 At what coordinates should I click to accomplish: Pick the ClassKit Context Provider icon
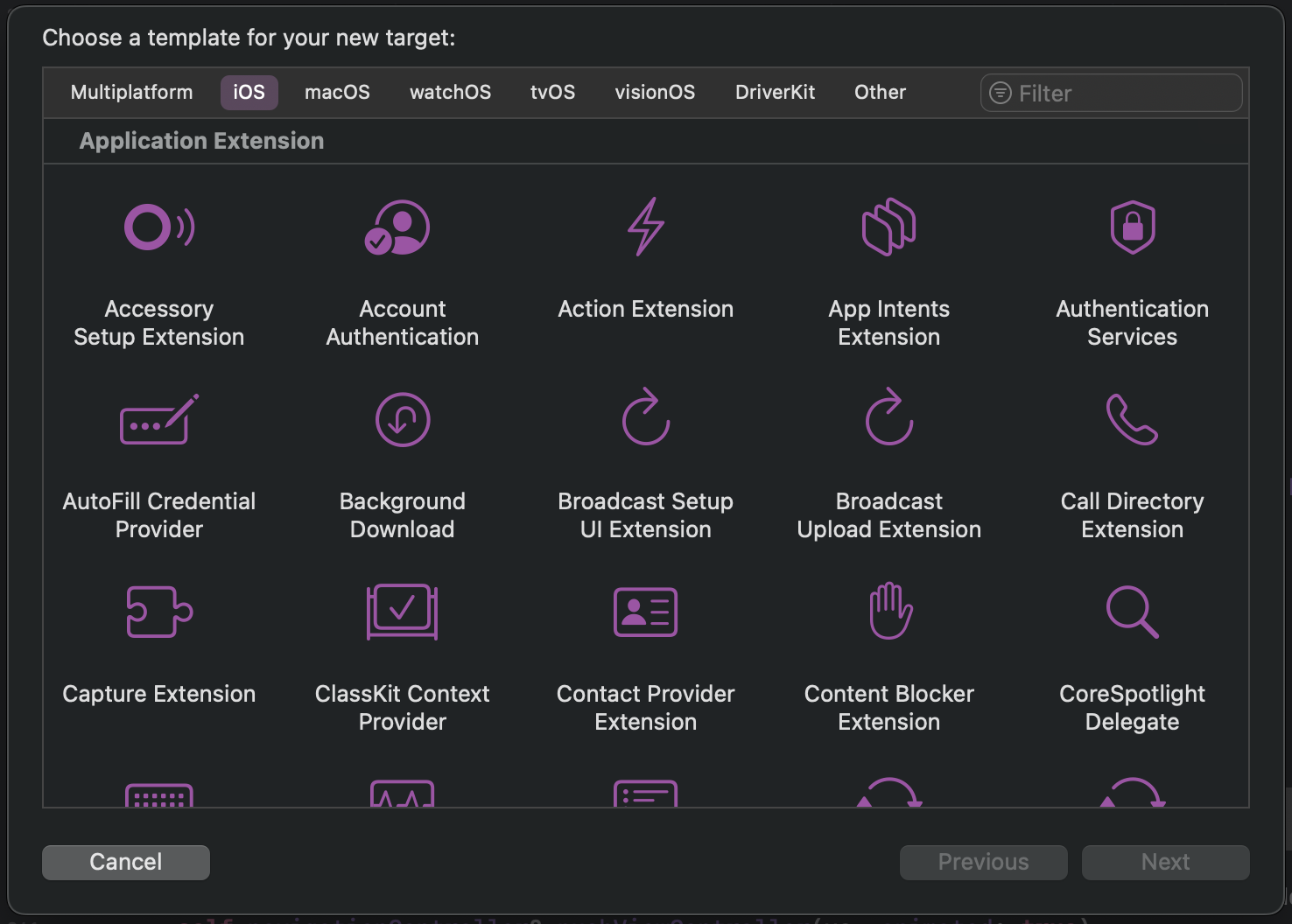tap(402, 612)
